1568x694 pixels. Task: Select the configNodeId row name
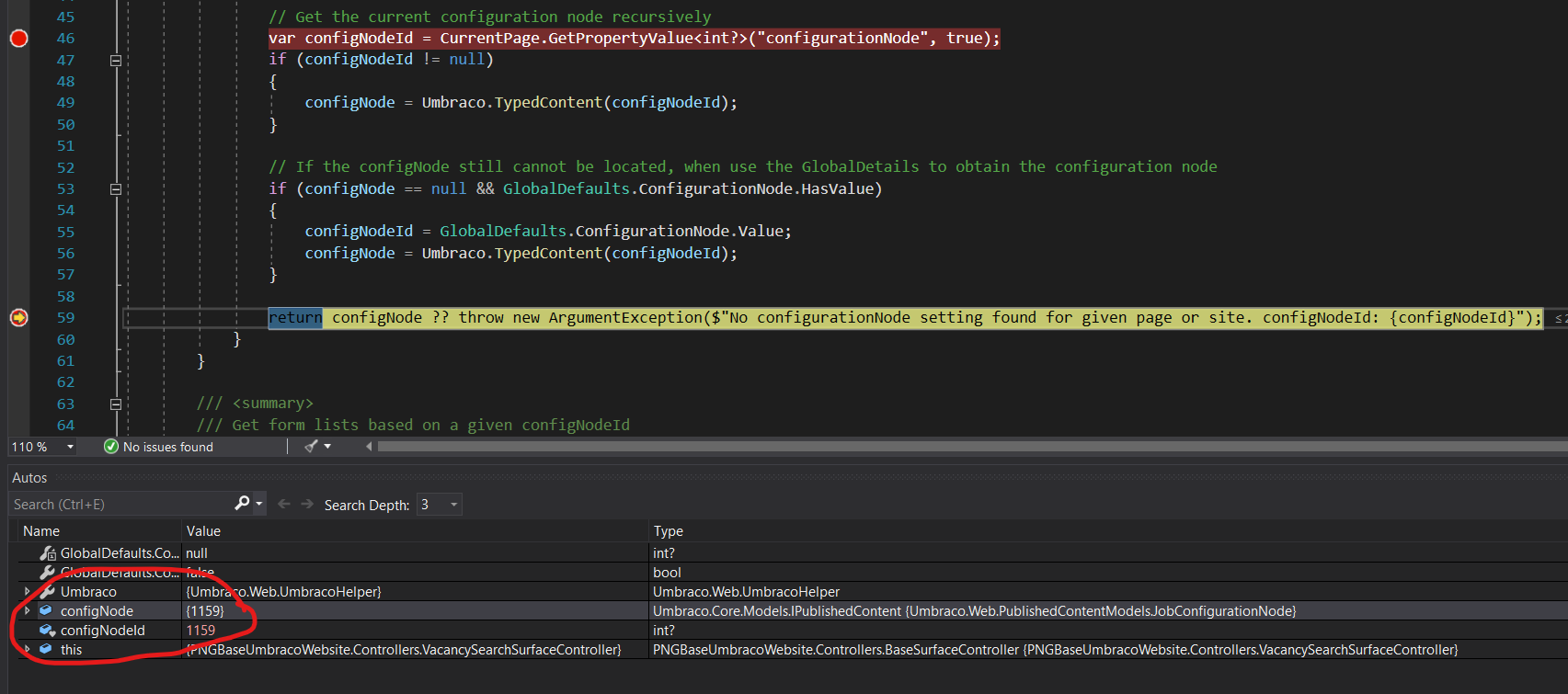point(103,631)
